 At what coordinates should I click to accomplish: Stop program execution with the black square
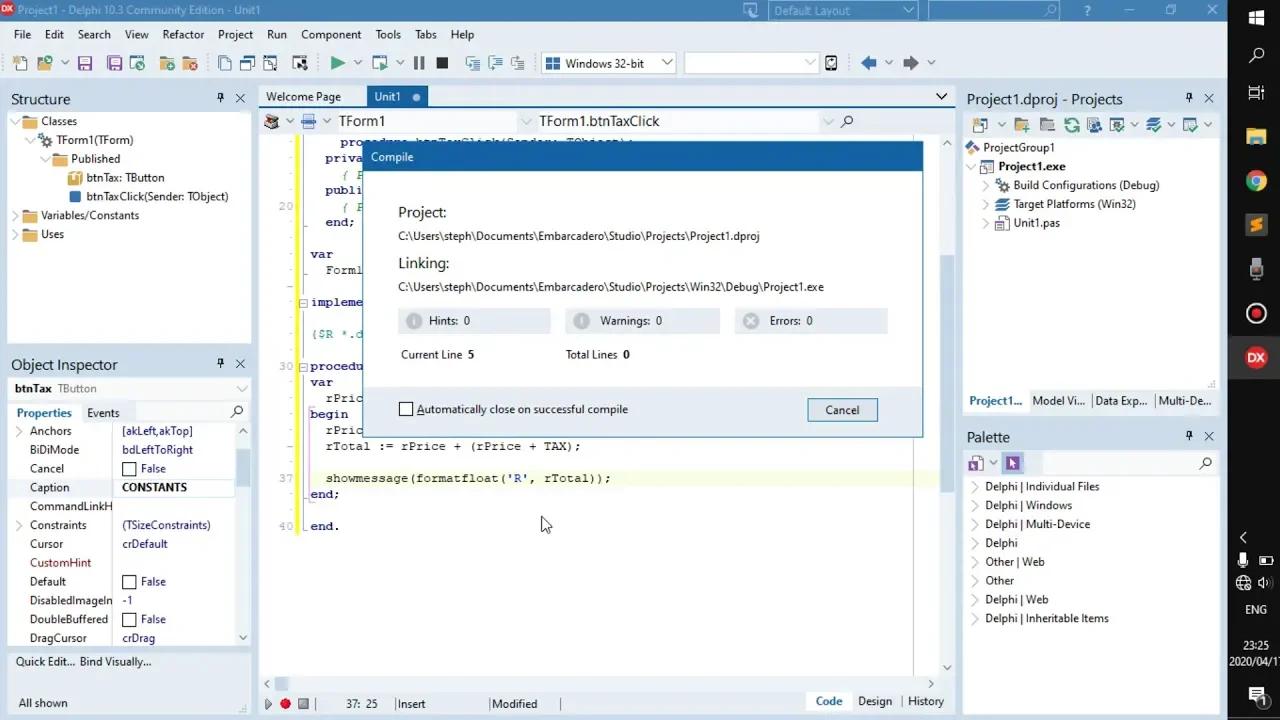442,62
